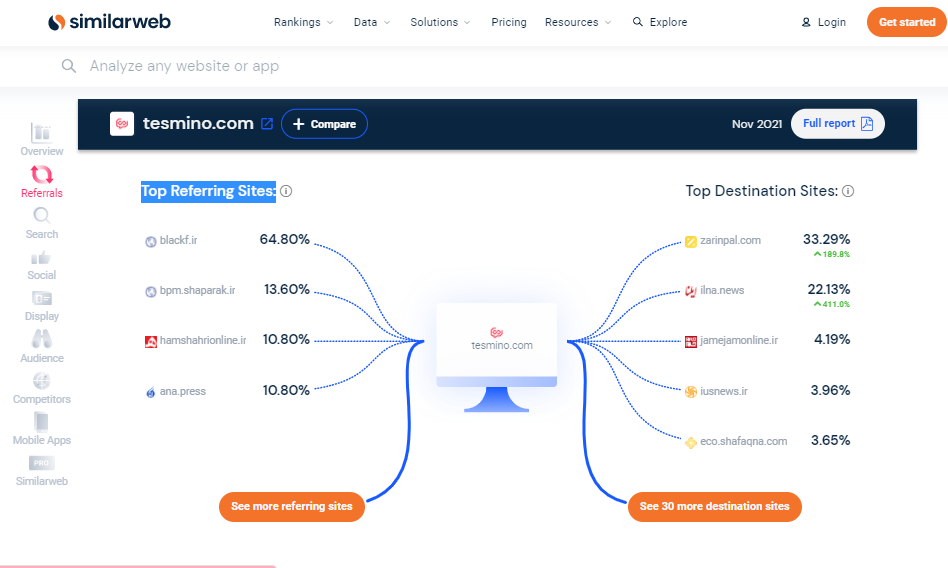Open the Audience binoculars section
Screen dimensions: 948x568
[42, 346]
